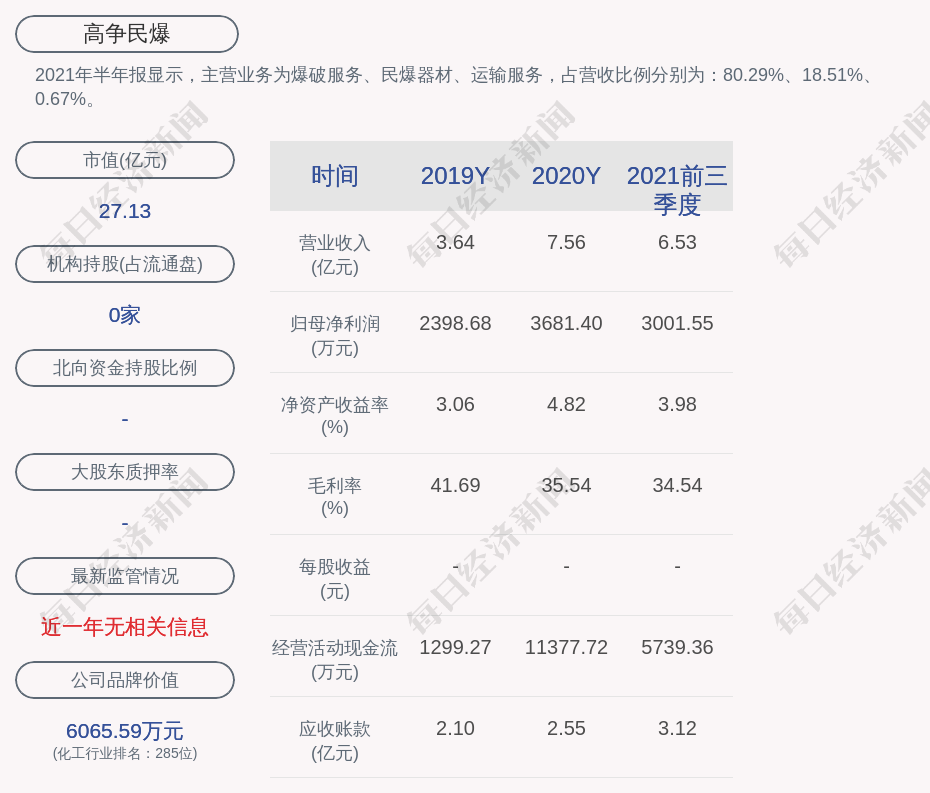Click the 高争民爆 company name pill
The image size is (930, 793).
coord(127,34)
